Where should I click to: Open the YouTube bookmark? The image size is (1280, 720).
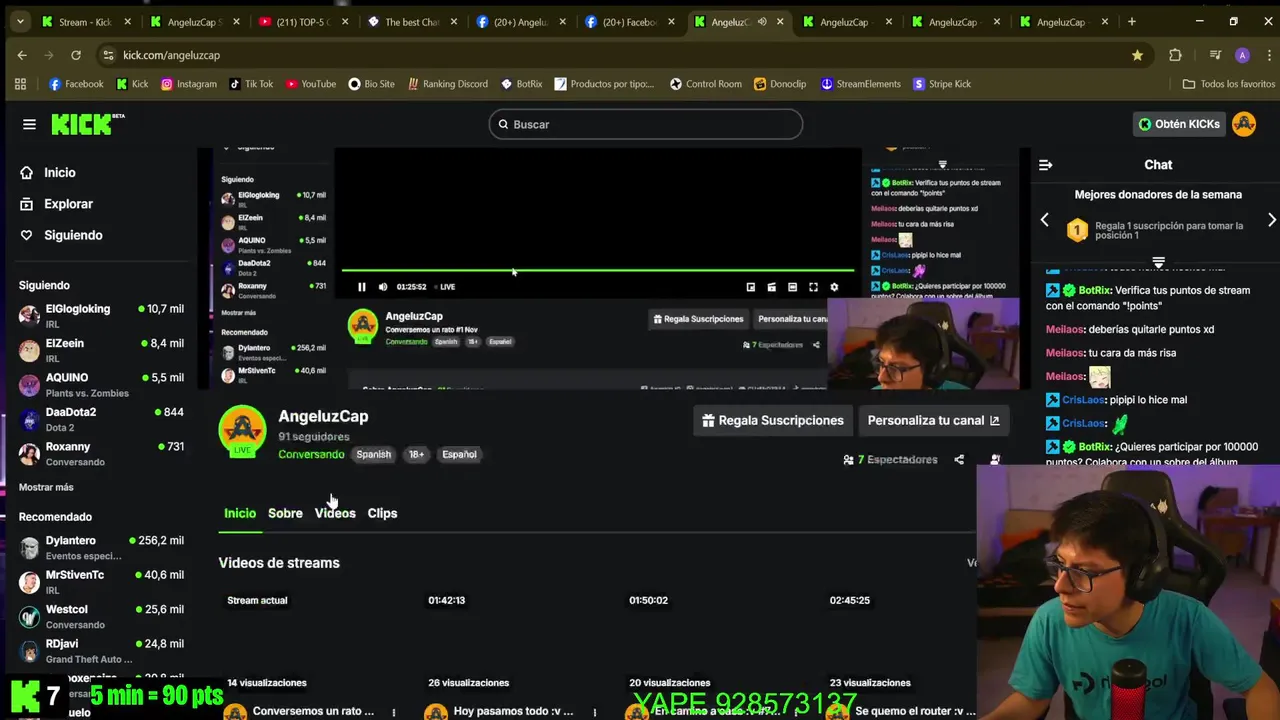[x=310, y=84]
